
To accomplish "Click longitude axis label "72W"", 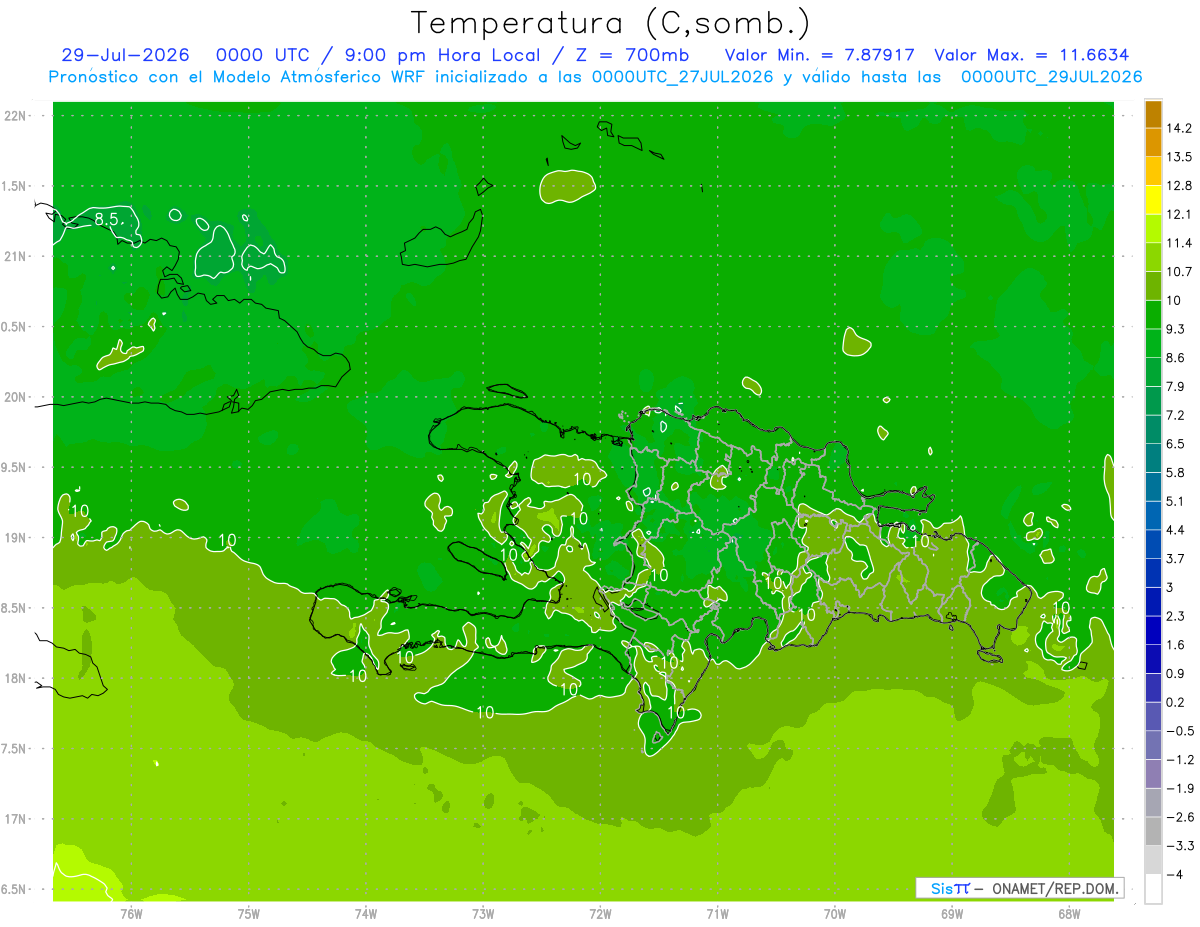I will [600, 914].
